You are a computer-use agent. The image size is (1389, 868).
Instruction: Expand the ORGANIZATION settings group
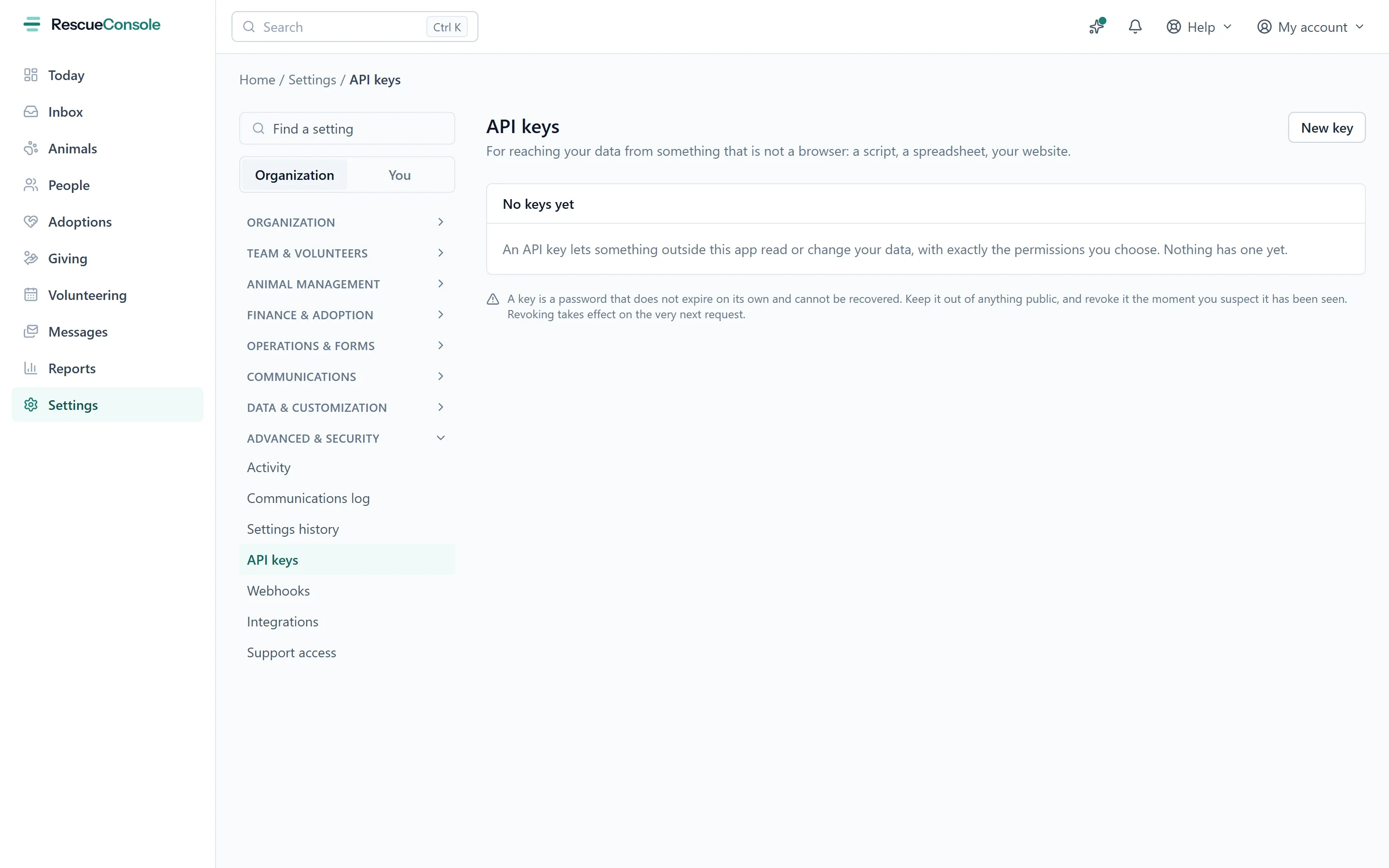click(347, 222)
